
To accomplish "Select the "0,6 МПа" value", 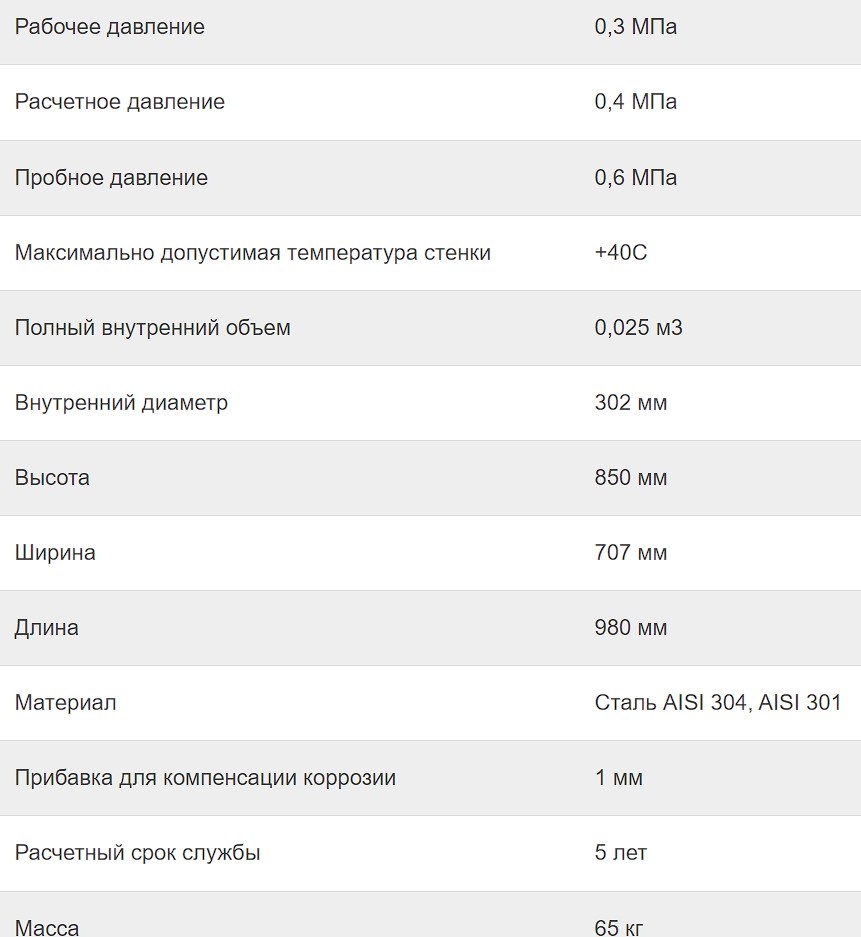I will [635, 178].
